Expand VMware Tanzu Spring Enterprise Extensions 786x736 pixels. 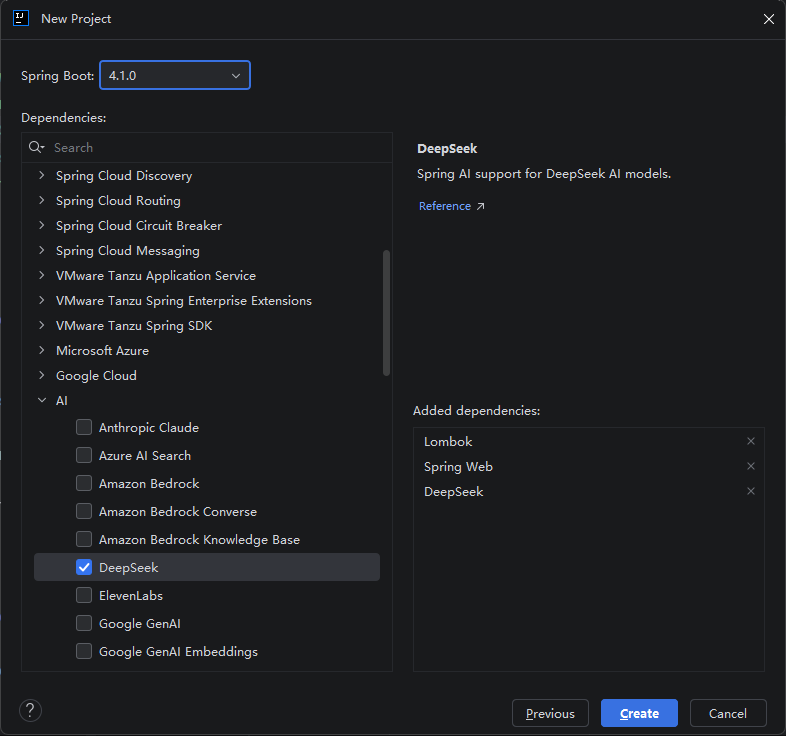click(42, 300)
